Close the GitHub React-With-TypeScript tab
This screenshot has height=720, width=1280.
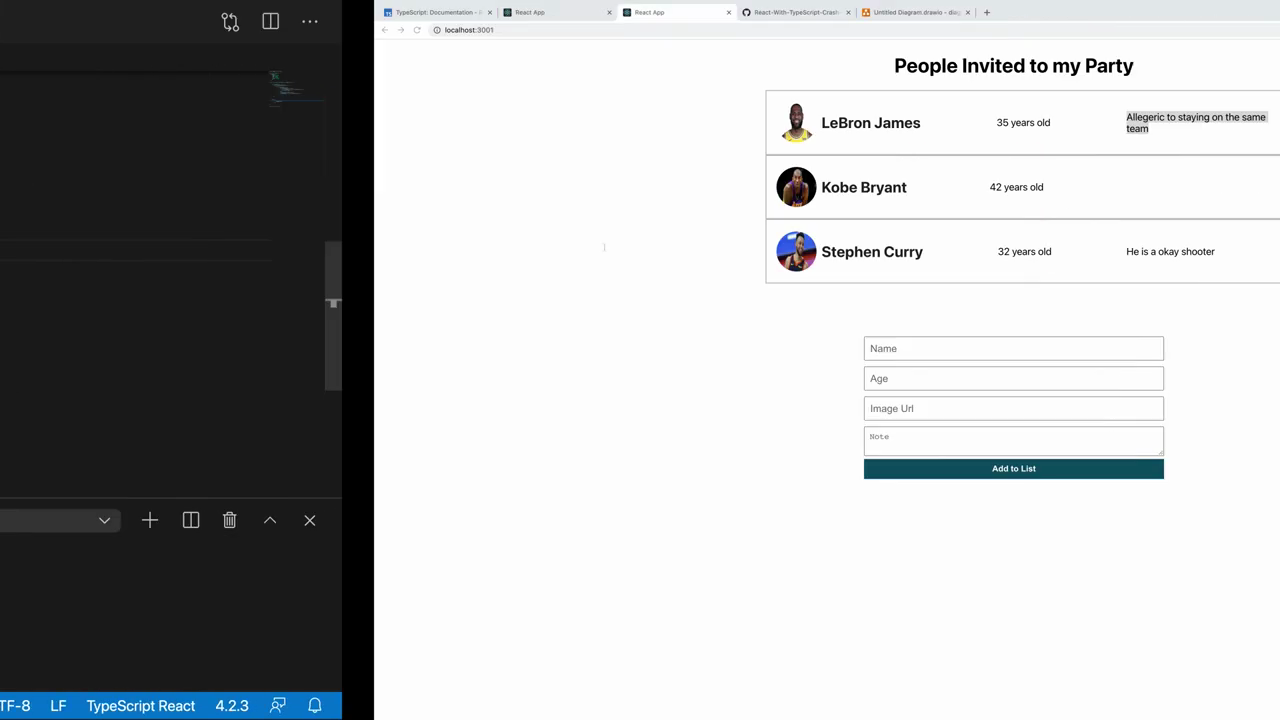[849, 12]
